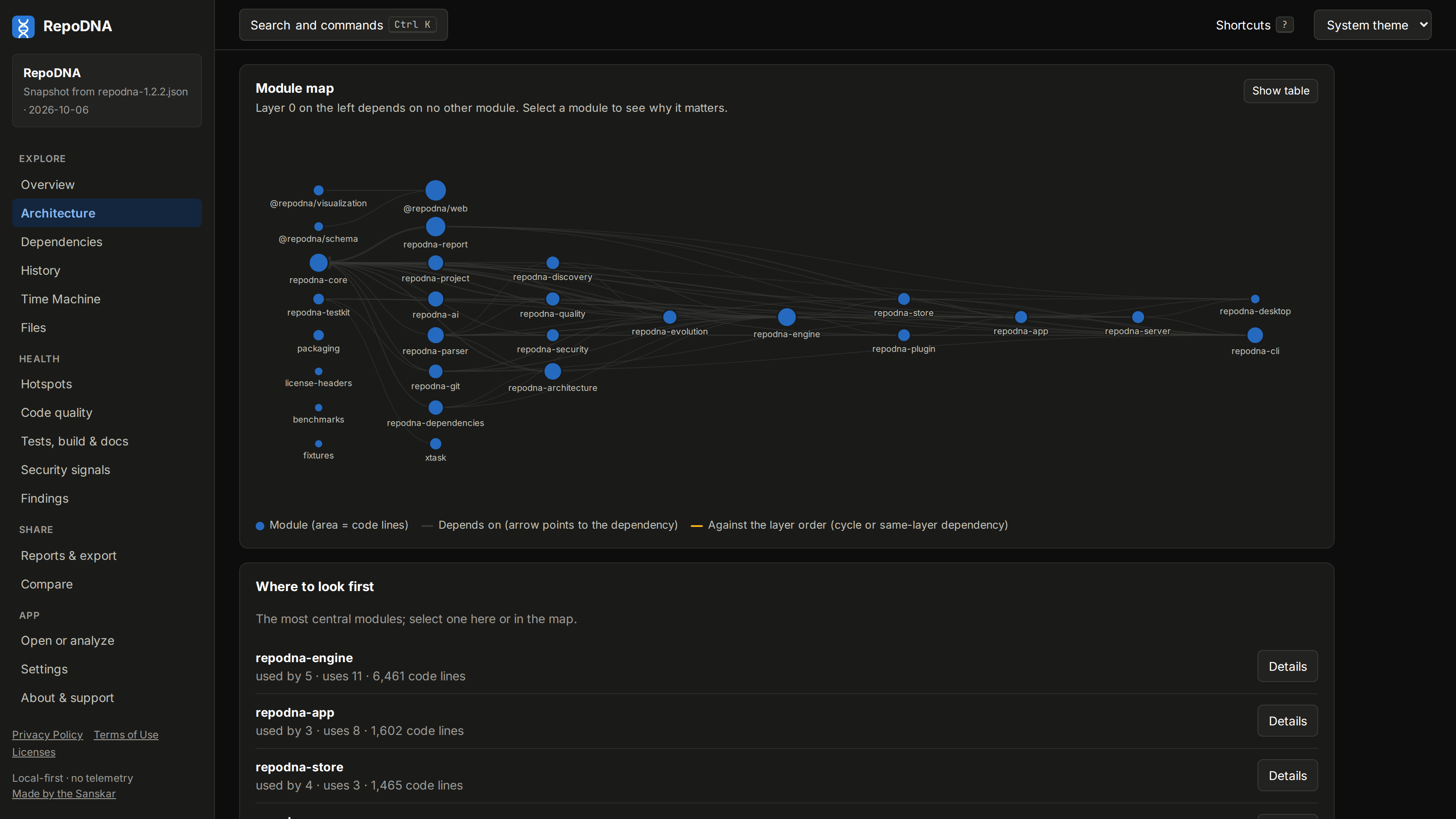Select the repodna-parser module node
Screen dimensions: 1456x819
pos(435,335)
